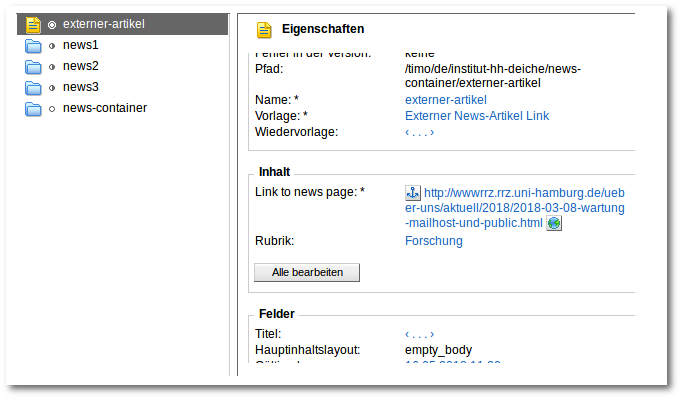Edit the empty Wiedervorlage value
The height and width of the screenshot is (399, 681).
click(x=420, y=132)
